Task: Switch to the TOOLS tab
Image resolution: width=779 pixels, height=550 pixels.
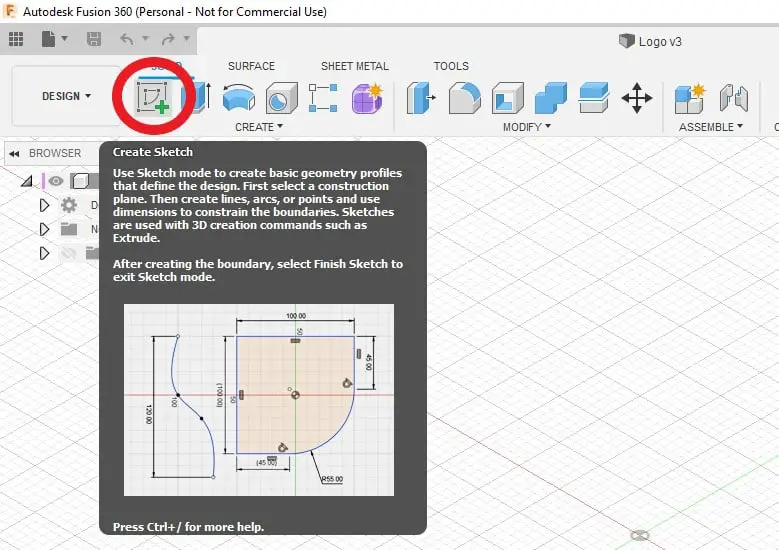Action: (451, 66)
